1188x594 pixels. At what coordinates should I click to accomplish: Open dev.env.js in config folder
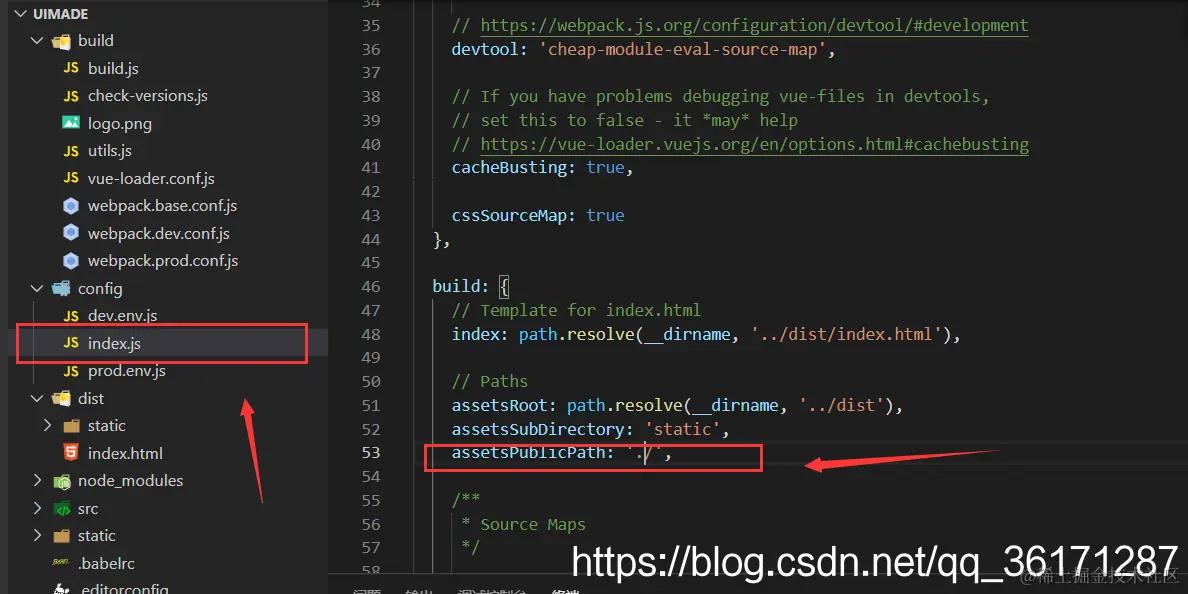click(123, 316)
